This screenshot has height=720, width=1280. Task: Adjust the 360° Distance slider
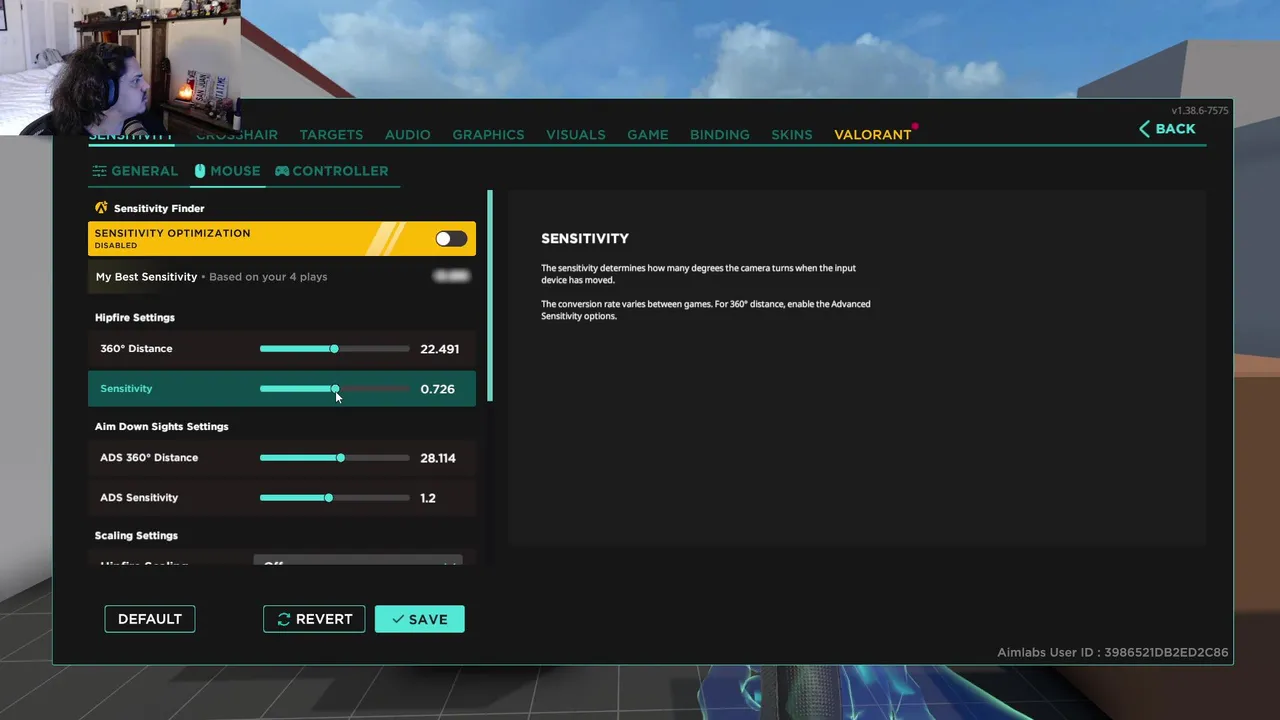coord(335,349)
